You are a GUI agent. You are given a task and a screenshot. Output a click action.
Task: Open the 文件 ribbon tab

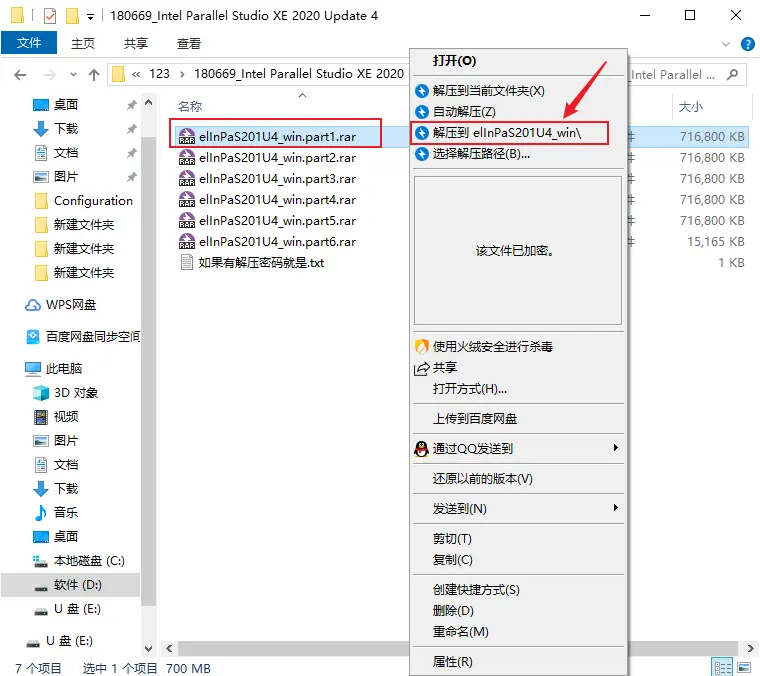tap(29, 43)
